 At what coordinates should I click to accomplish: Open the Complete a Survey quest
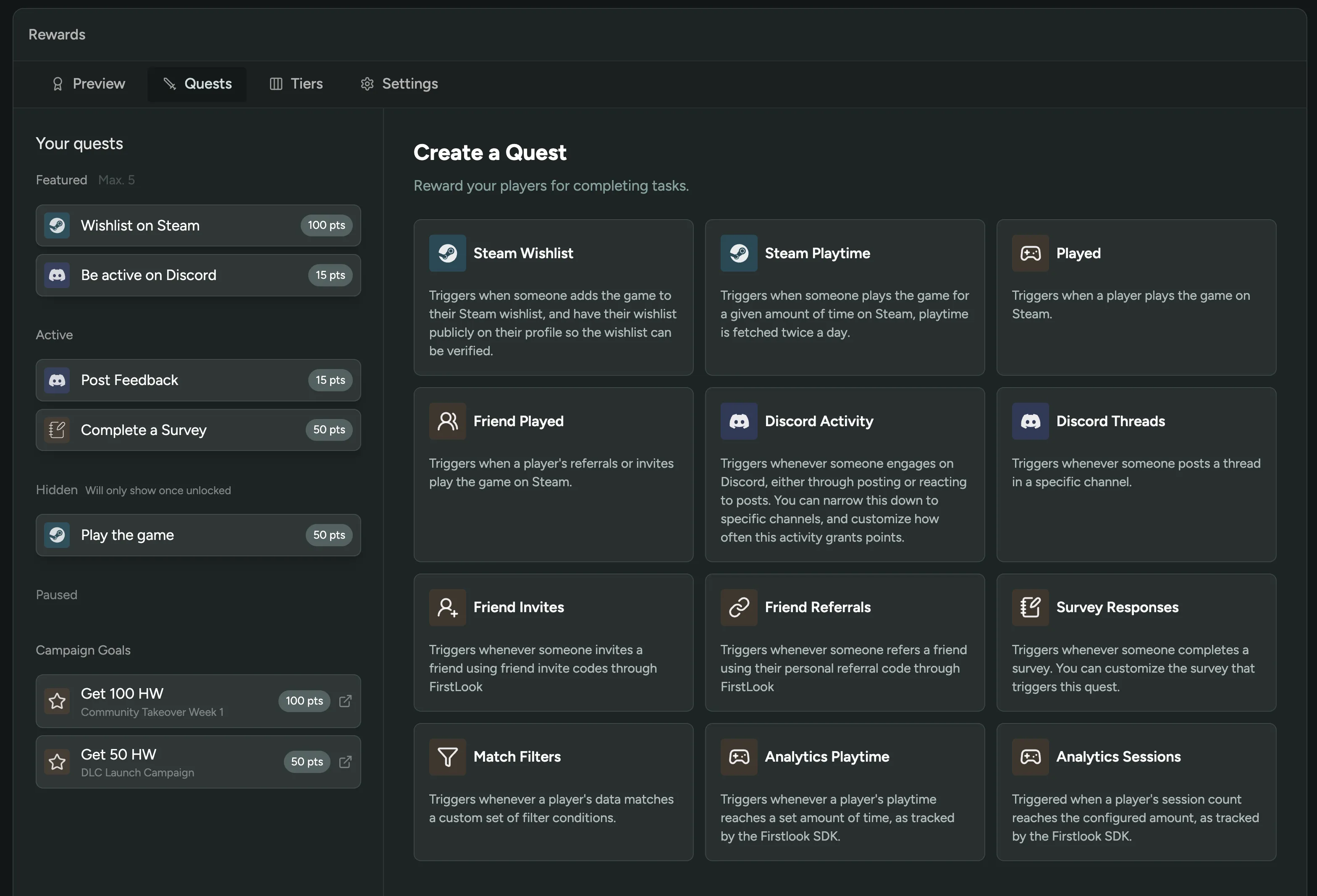198,430
